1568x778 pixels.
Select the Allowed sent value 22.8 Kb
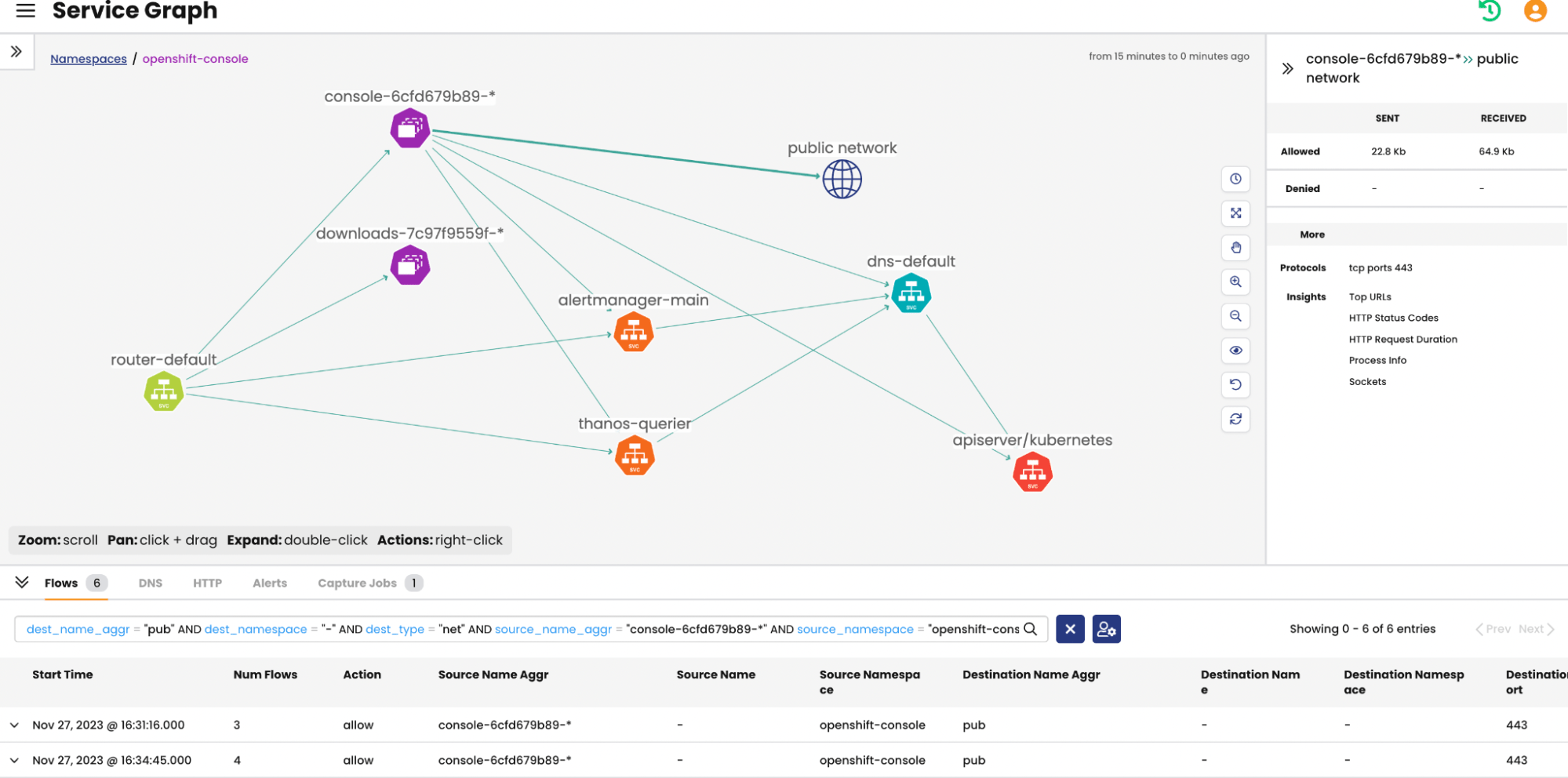[1388, 151]
